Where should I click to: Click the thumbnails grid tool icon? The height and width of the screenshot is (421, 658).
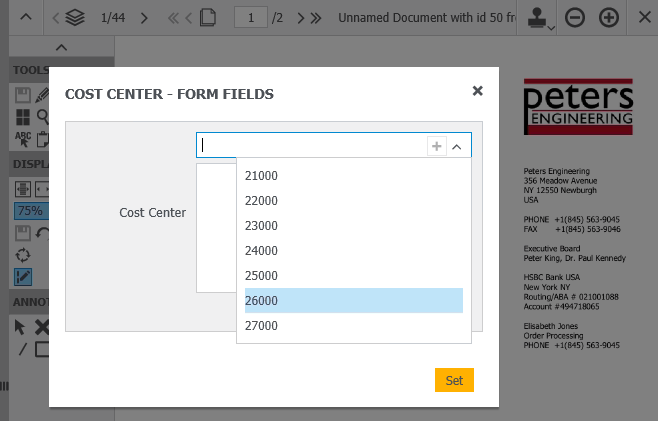tap(23, 116)
